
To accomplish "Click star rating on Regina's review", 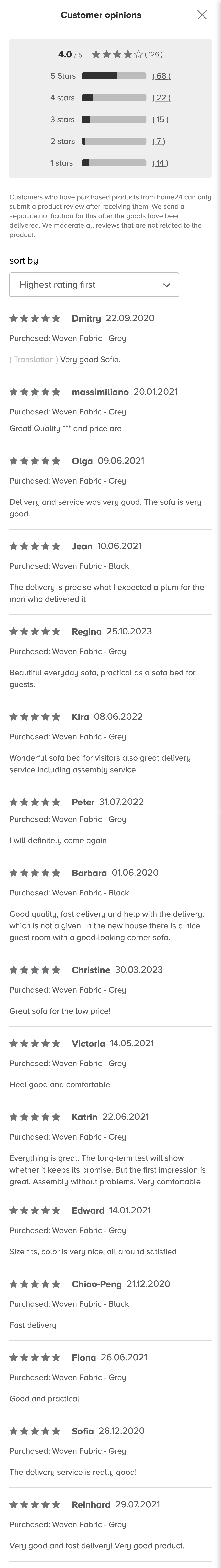I will point(35,631).
